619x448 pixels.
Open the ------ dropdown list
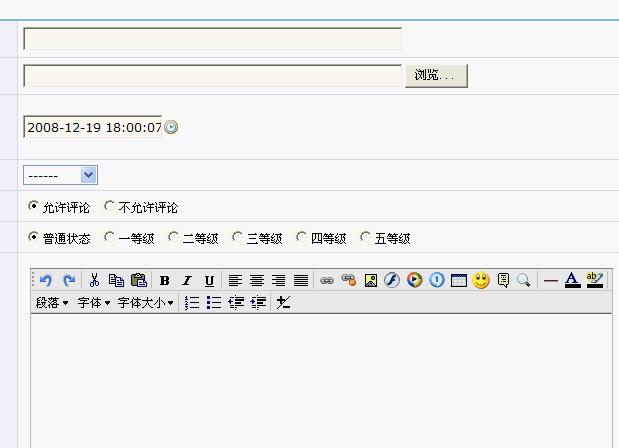(60, 175)
